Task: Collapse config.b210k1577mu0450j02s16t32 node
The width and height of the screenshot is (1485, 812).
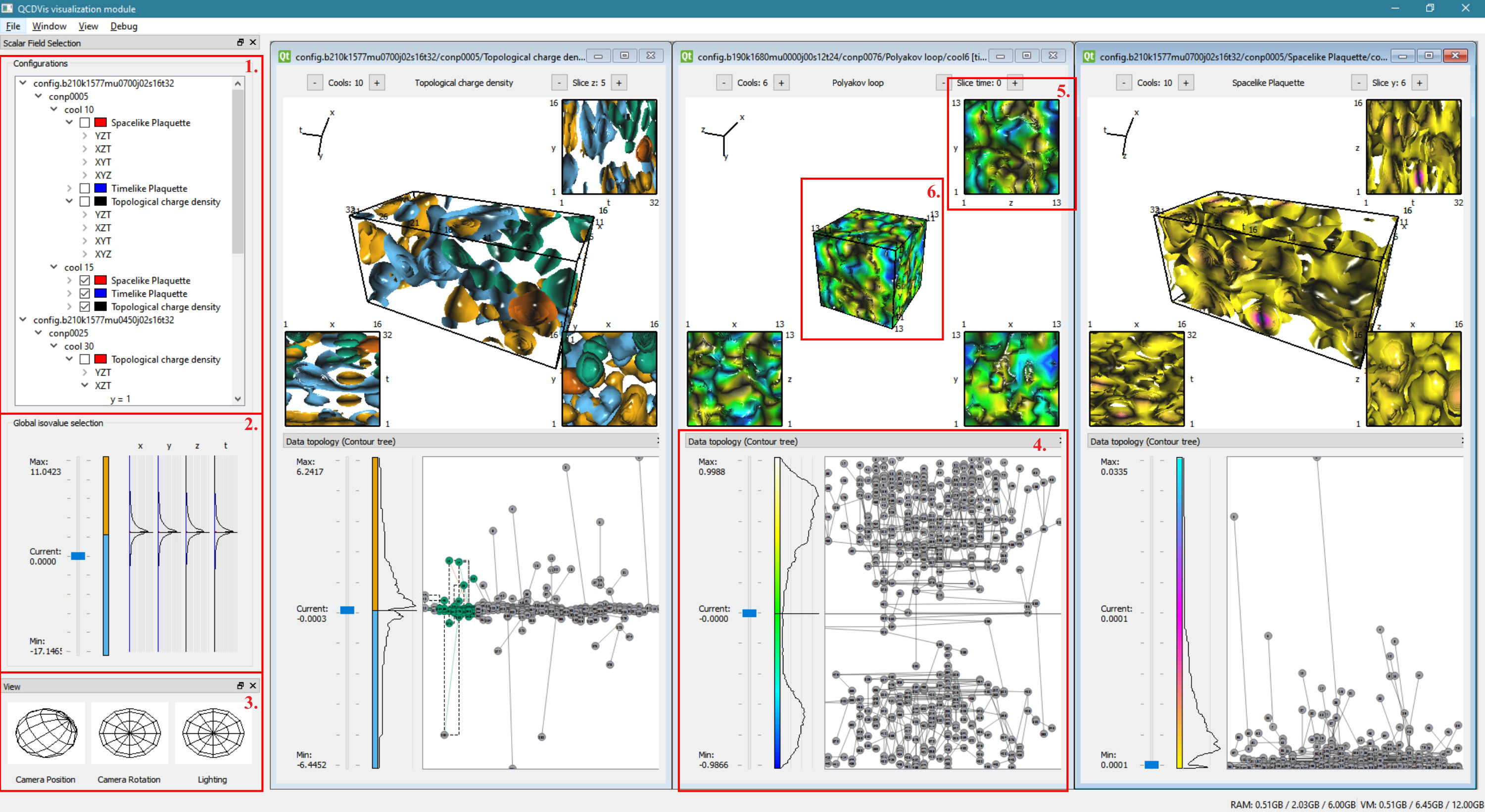Action: click(23, 319)
